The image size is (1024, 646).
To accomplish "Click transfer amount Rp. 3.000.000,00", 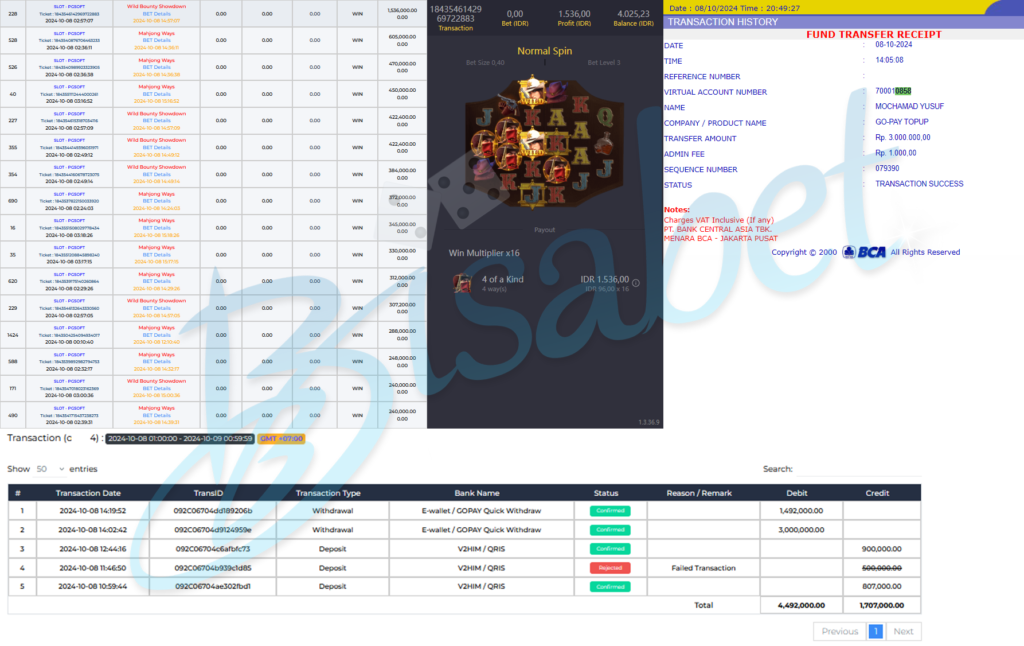I will [x=903, y=137].
